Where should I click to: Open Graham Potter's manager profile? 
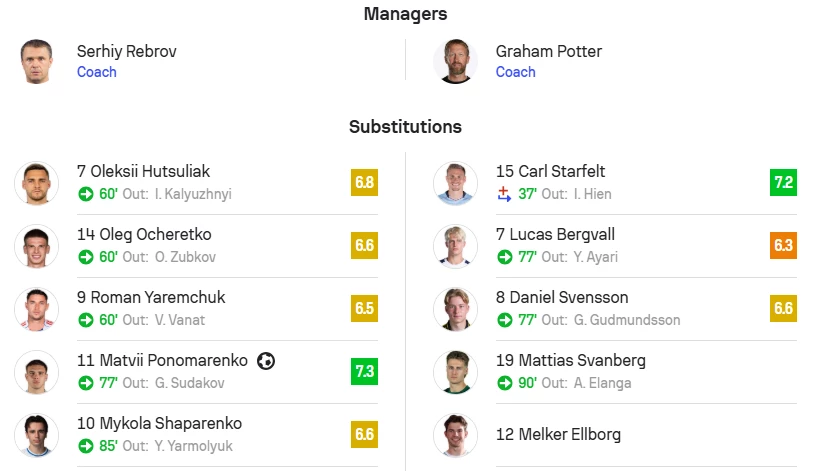548,51
